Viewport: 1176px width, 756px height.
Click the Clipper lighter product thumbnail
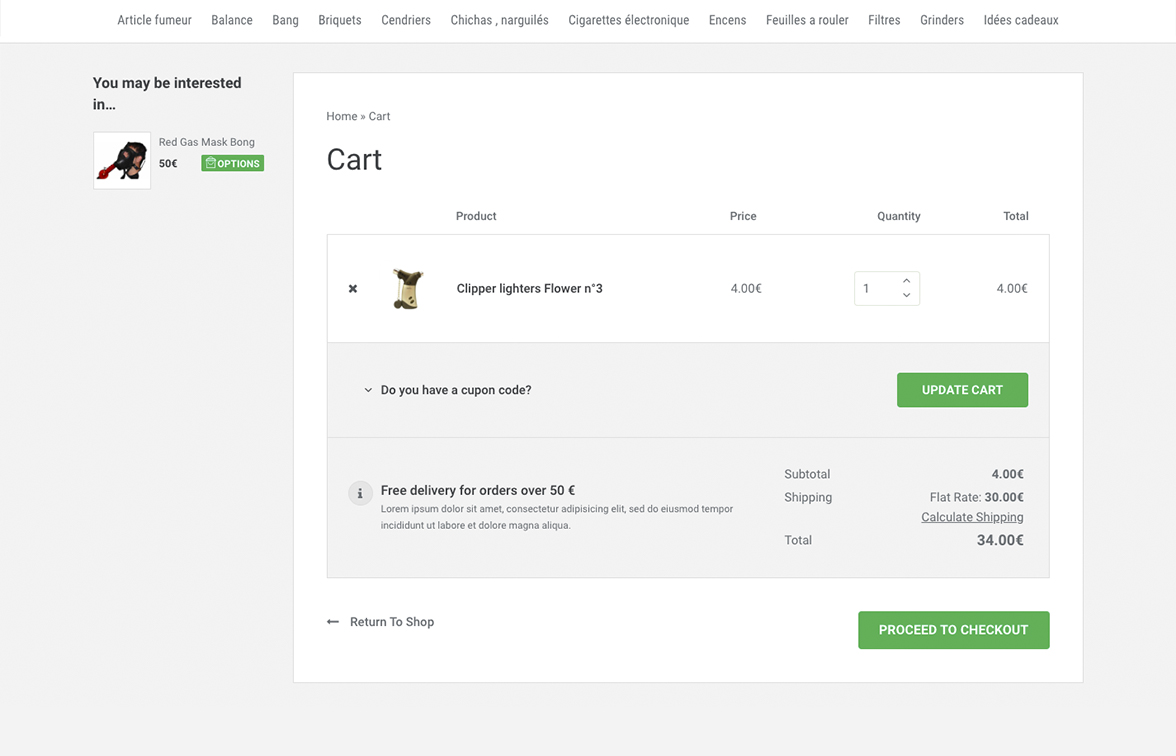pyautogui.click(x=407, y=289)
